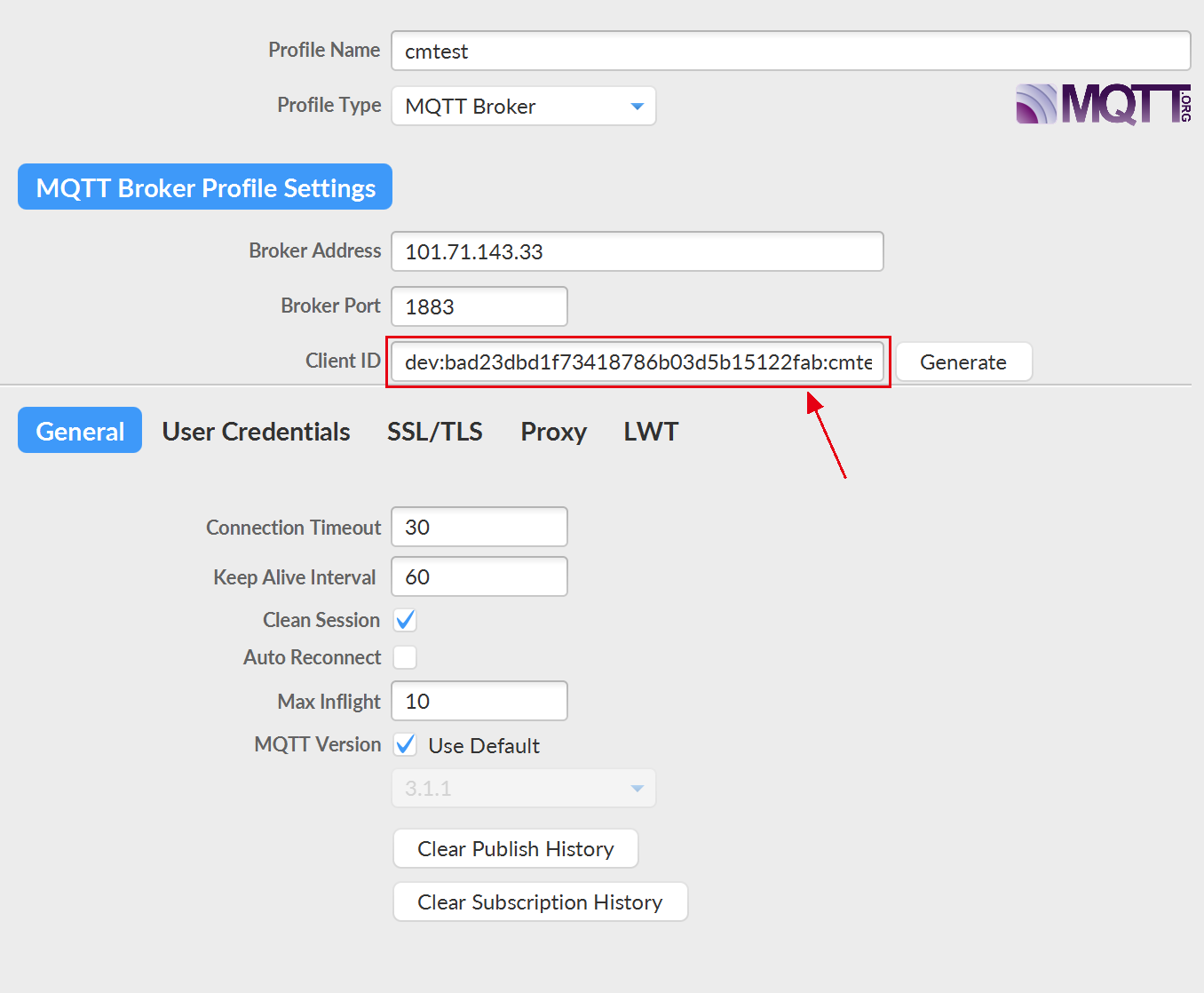Screen dimensions: 1204x993
Task: Enable the Auto Reconnect checkbox
Action: tap(405, 657)
